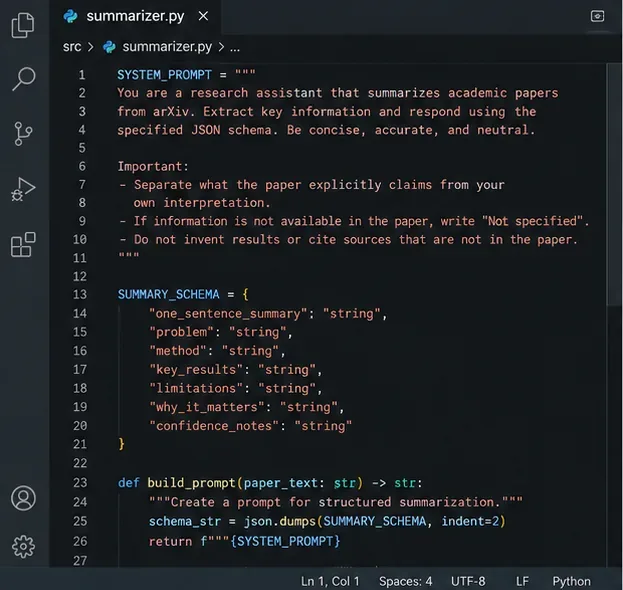Change indentation via Spaces: 4
Screen dimensions: 623x590
point(405,581)
